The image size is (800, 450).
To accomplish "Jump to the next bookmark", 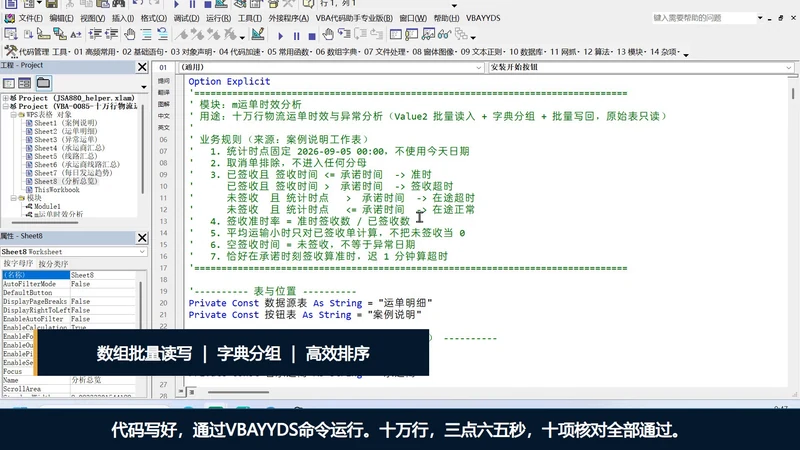I will 197,35.
